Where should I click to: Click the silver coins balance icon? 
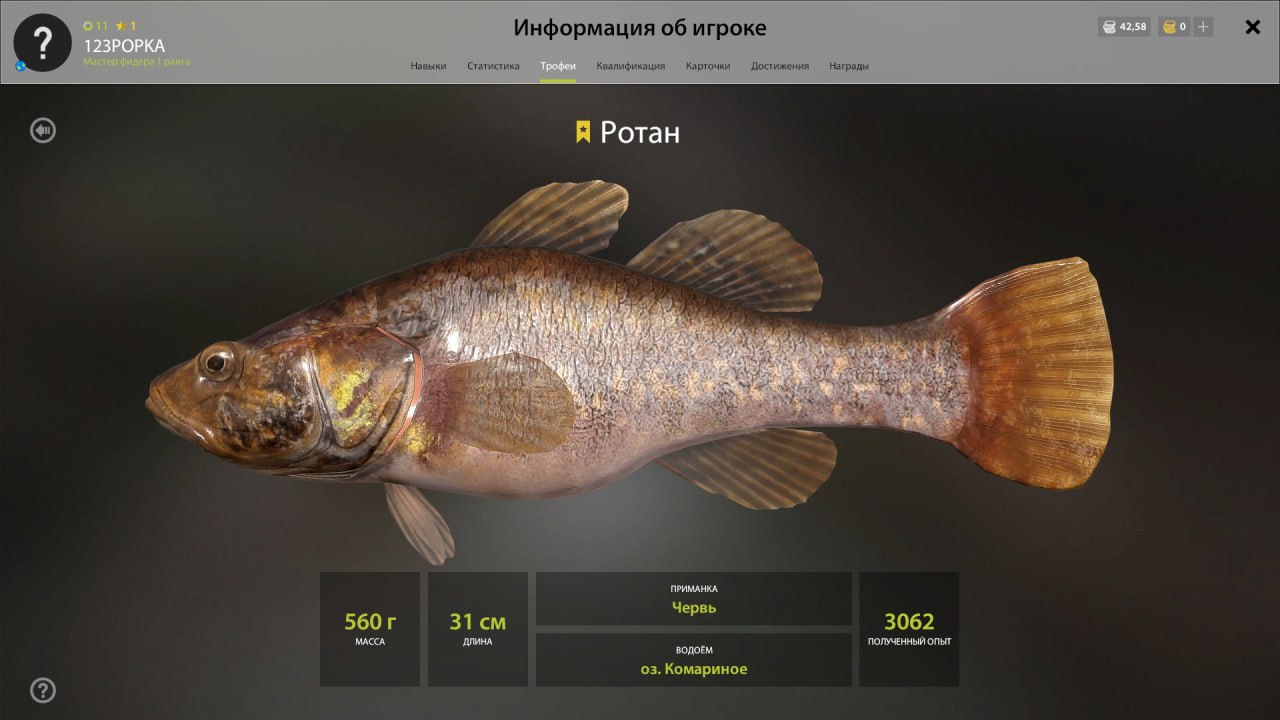coord(1109,27)
